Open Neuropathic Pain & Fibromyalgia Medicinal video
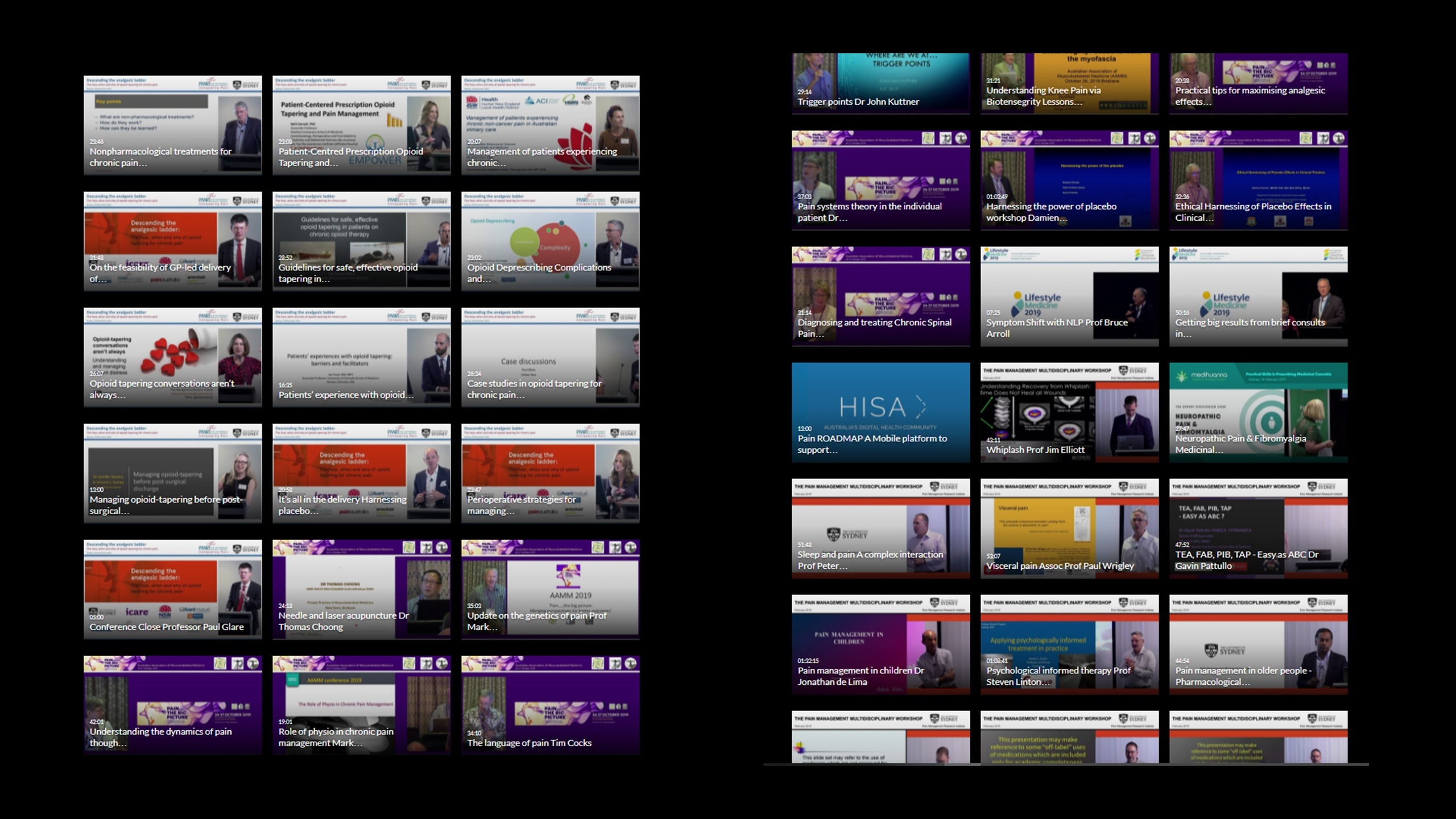The image size is (1456, 819). pyautogui.click(x=1258, y=412)
